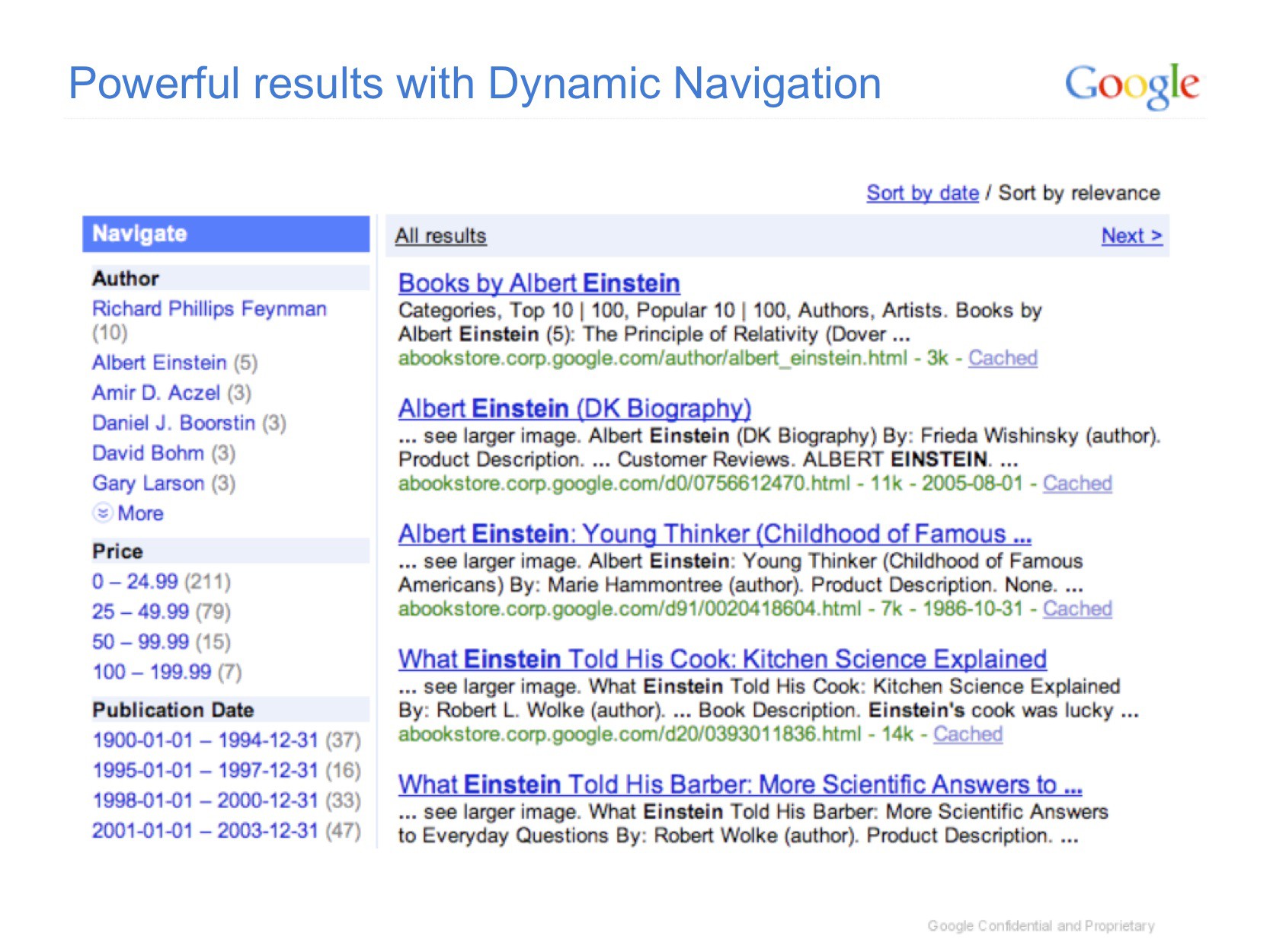Click All results label
The height and width of the screenshot is (952, 1270).
pos(440,236)
